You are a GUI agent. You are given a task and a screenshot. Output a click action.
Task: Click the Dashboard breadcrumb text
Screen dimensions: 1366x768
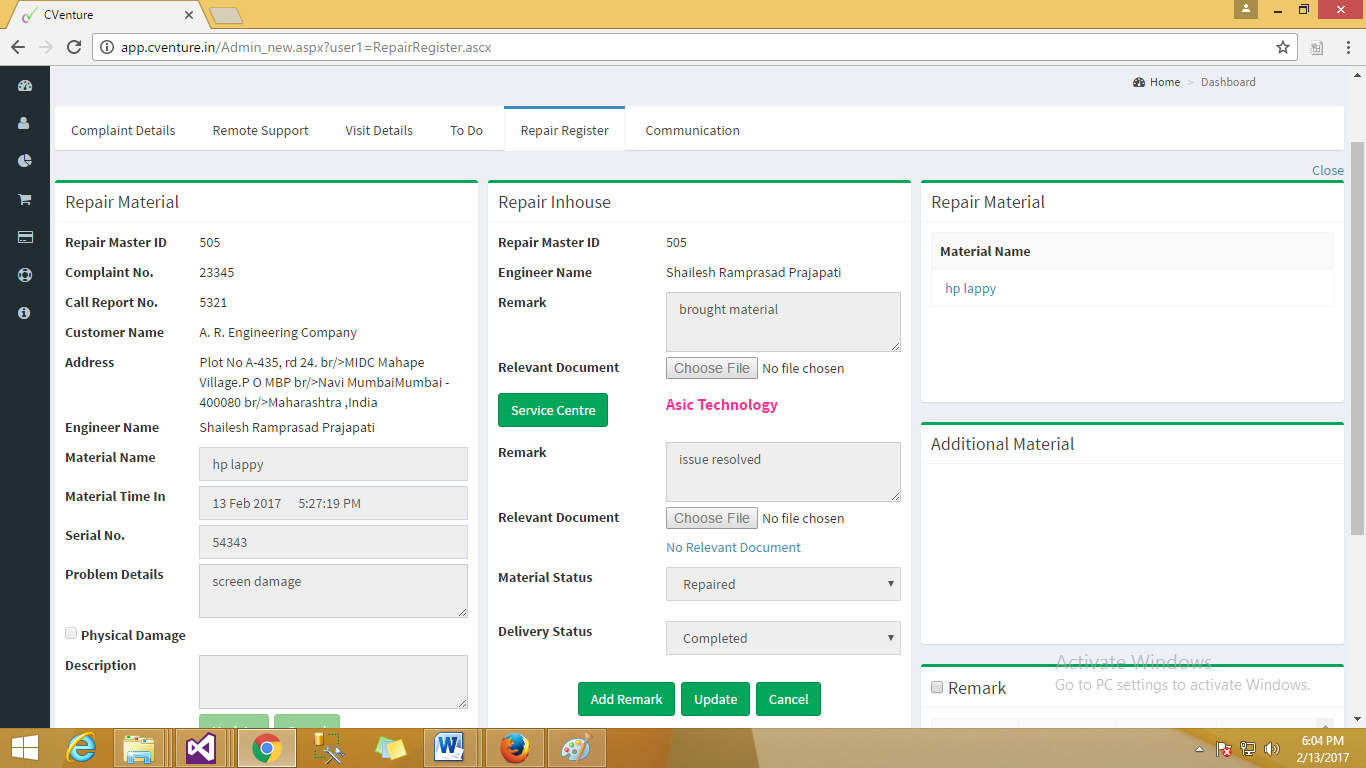point(1228,82)
